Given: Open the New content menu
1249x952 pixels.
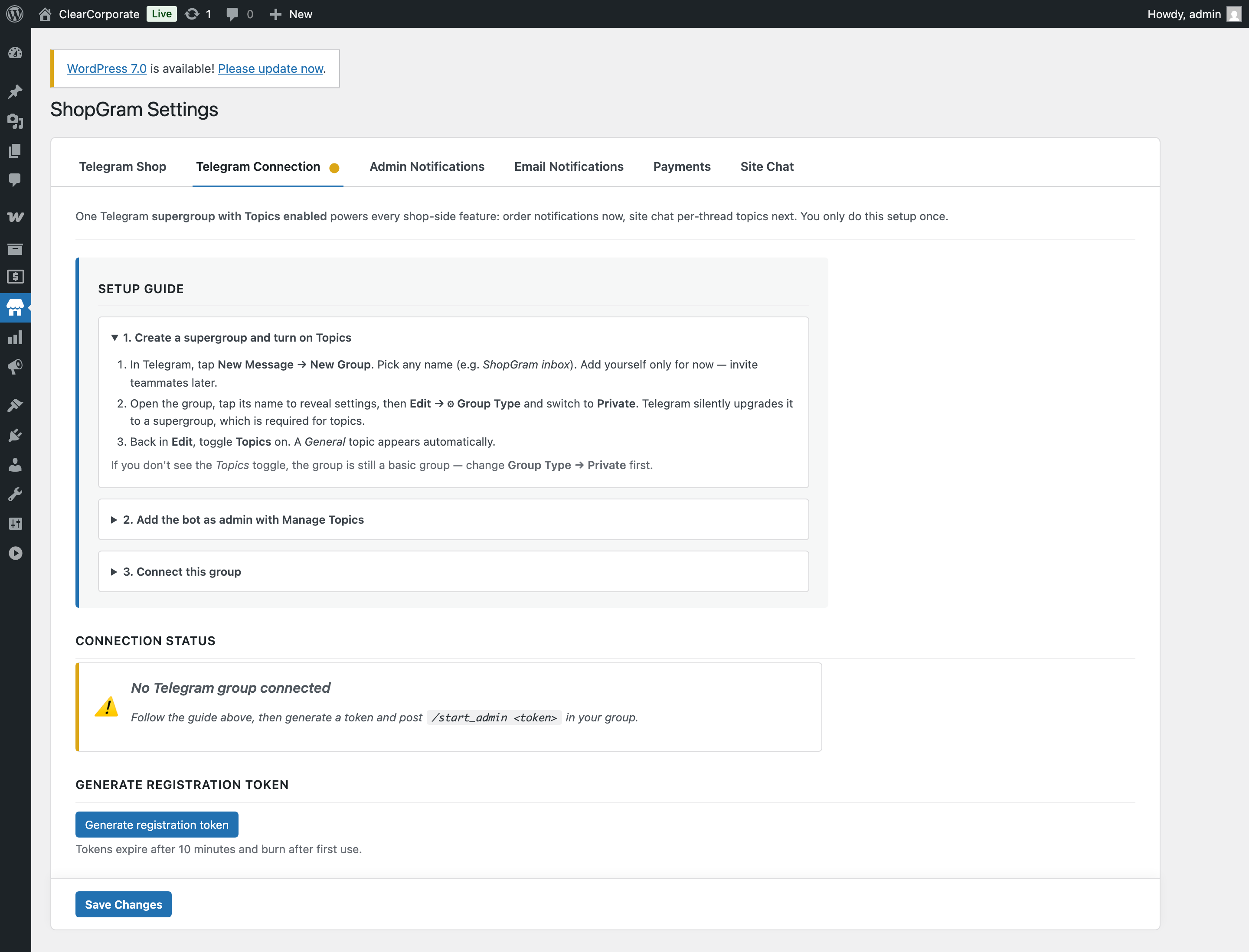Looking at the screenshot, I should (291, 13).
